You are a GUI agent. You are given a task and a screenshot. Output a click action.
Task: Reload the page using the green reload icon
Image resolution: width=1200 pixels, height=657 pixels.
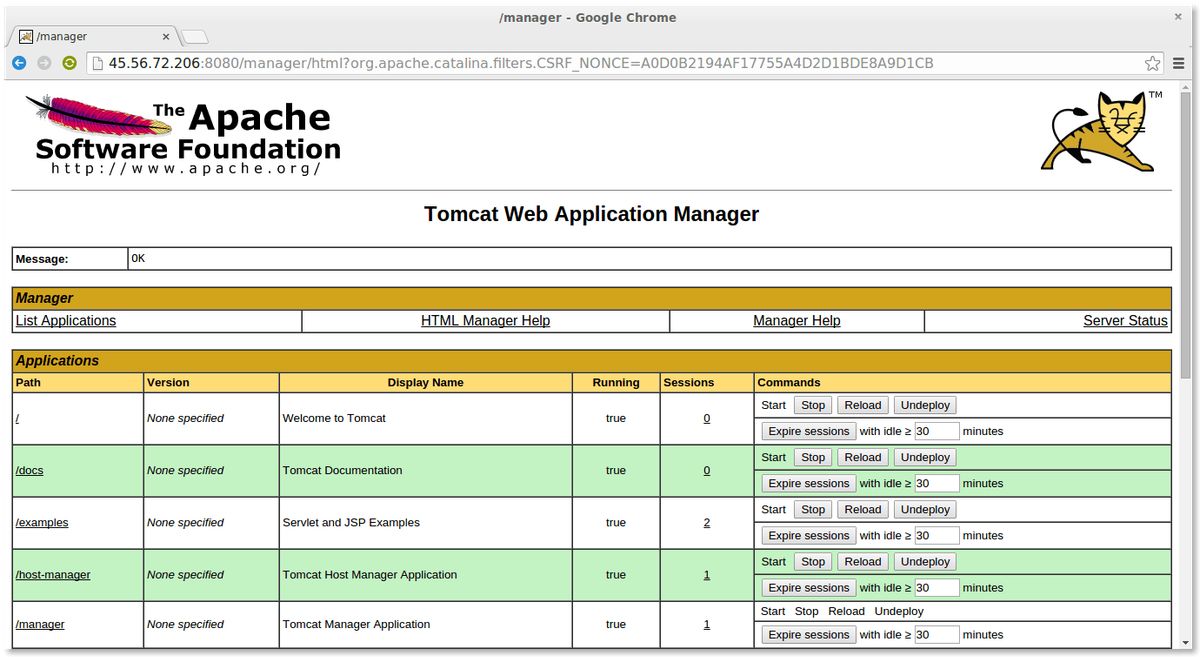point(69,62)
